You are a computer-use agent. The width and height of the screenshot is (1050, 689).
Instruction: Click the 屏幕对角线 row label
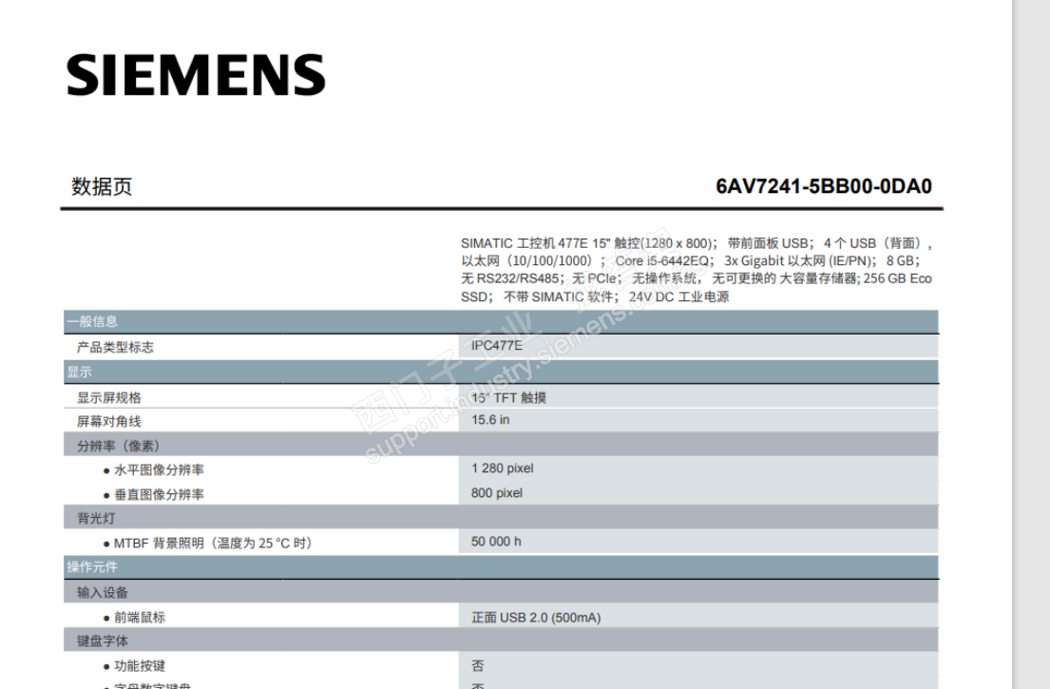(109, 421)
